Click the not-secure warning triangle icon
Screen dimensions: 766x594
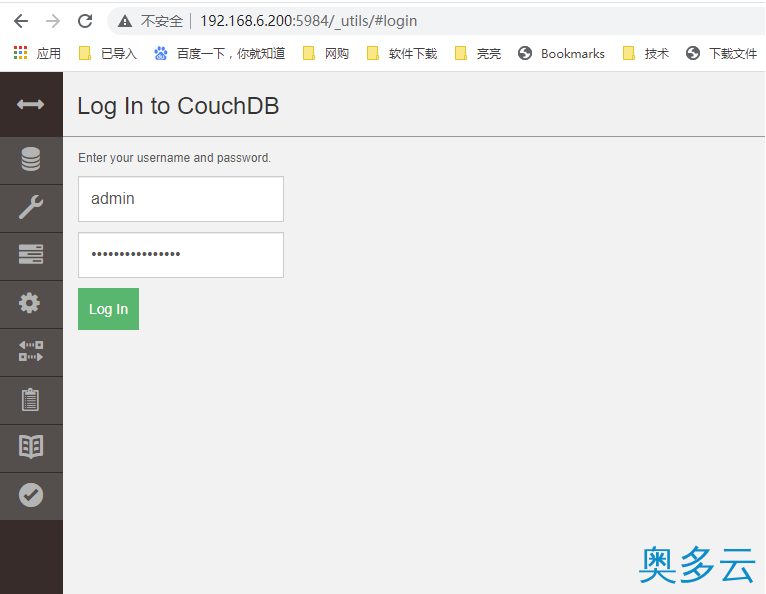125,21
